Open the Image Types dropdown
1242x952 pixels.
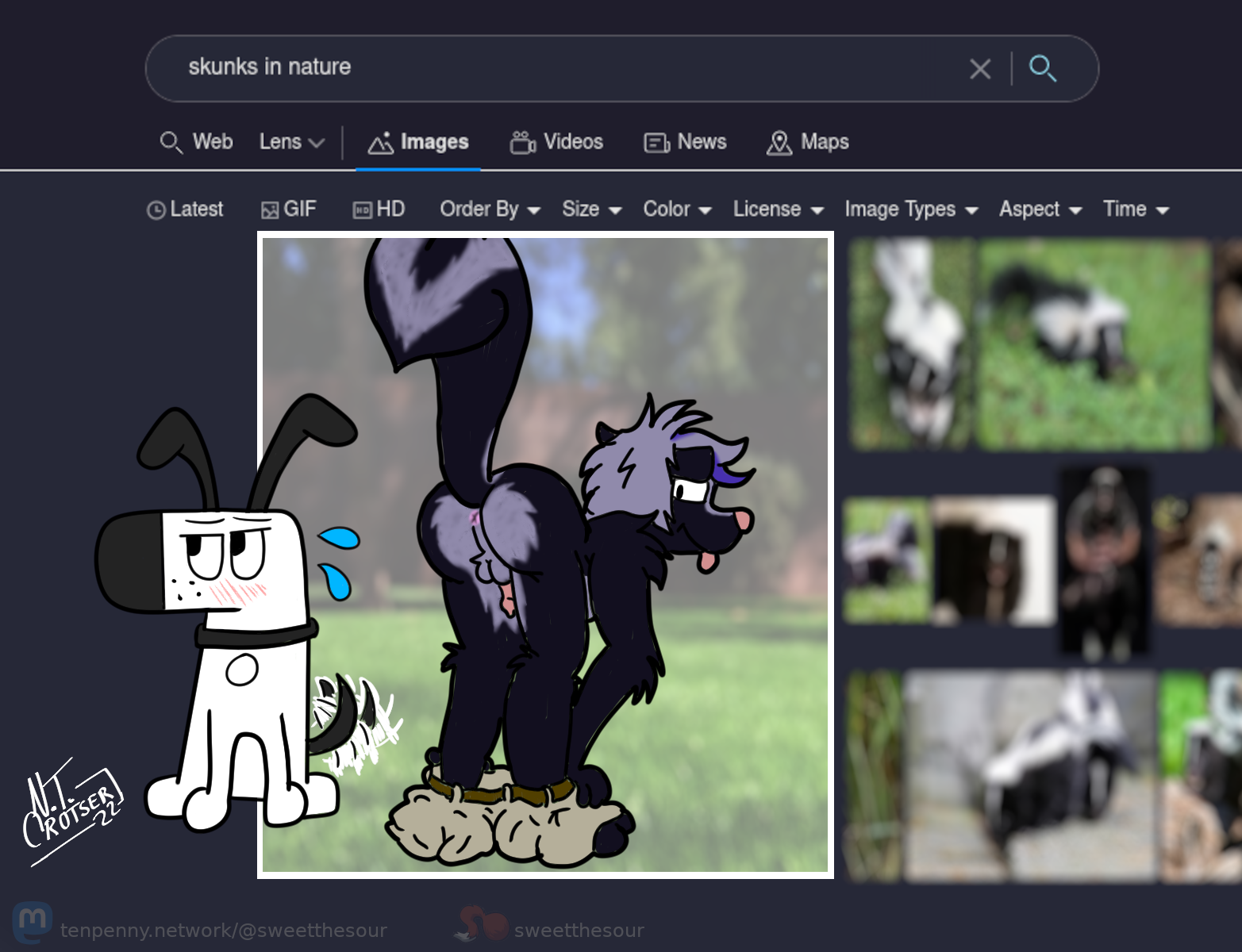coord(910,209)
